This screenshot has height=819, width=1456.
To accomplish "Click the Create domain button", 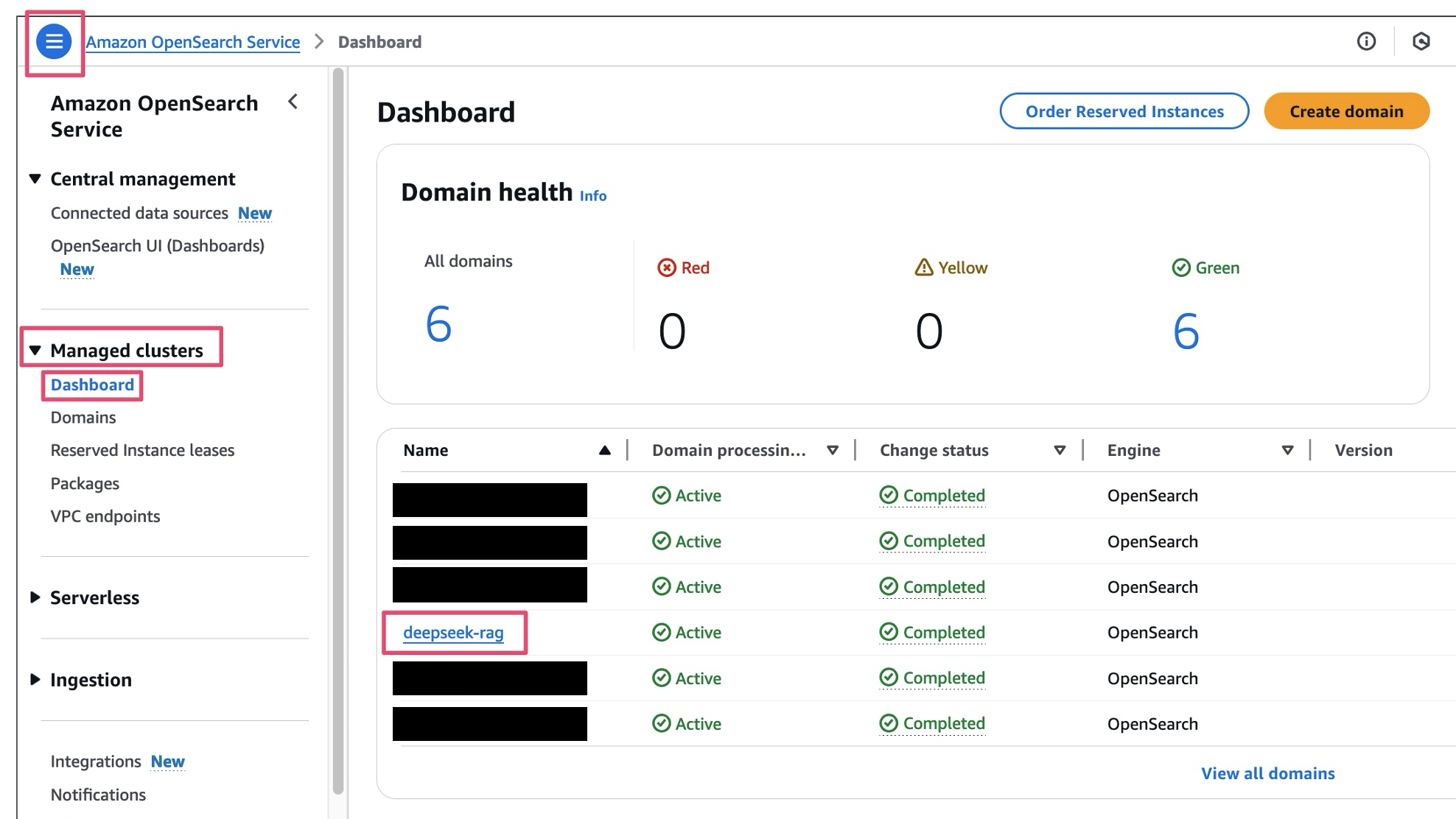I will coord(1346,111).
